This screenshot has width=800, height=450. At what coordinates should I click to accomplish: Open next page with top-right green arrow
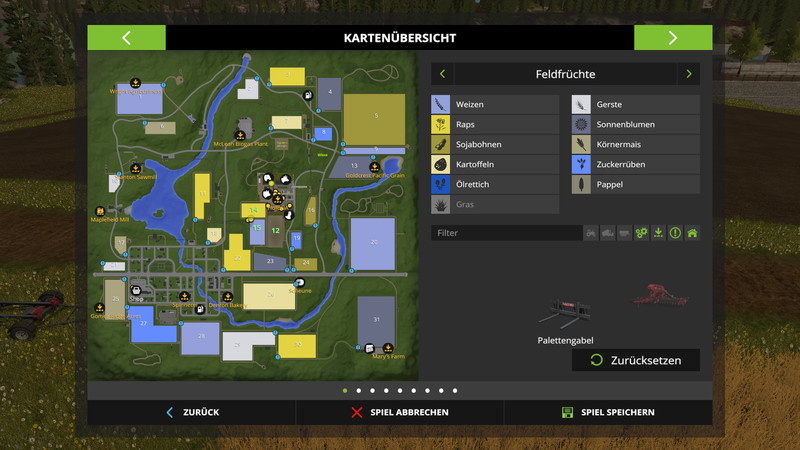pyautogui.click(x=673, y=38)
